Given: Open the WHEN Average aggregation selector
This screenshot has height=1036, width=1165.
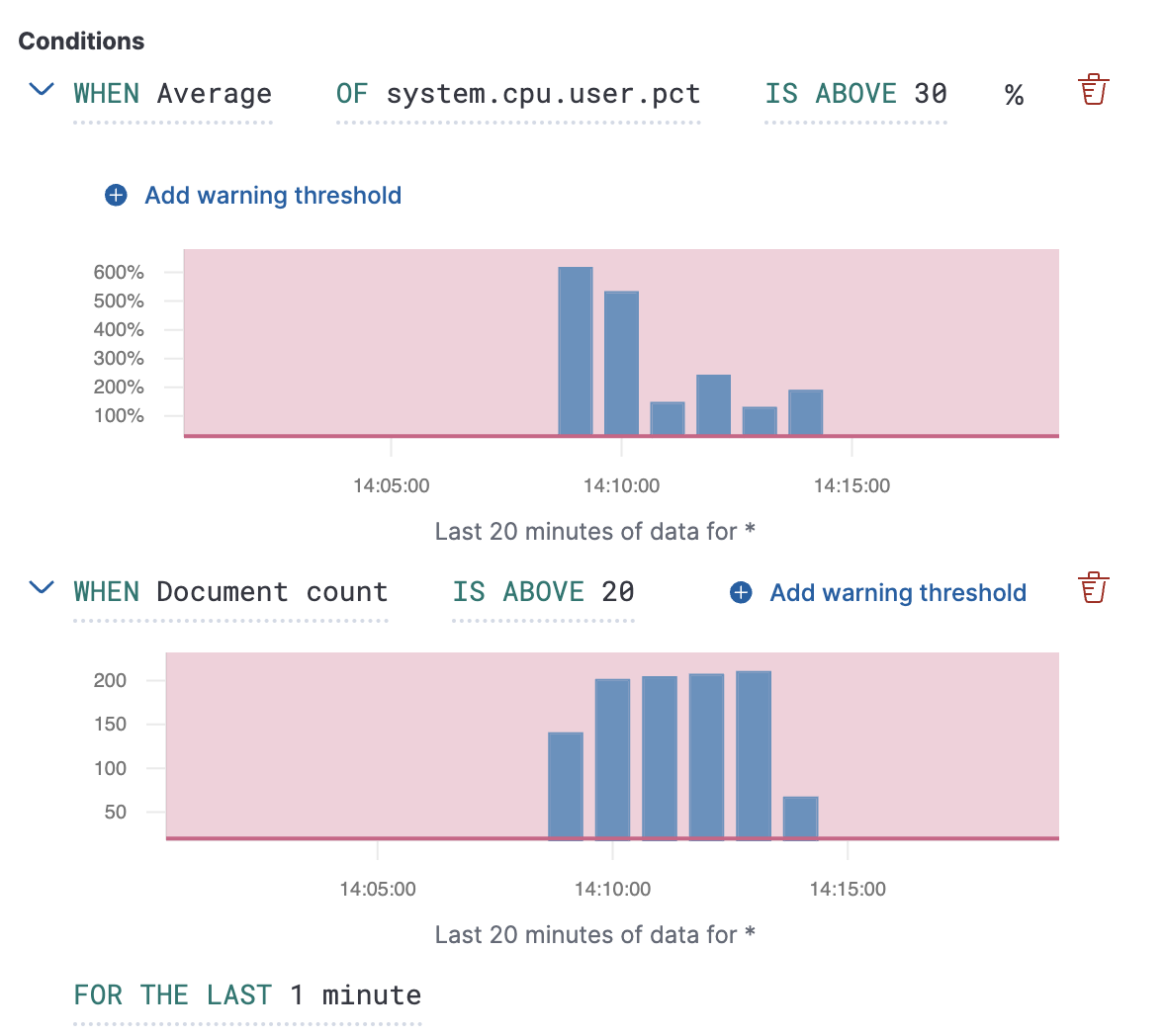Looking at the screenshot, I should coord(171,95).
